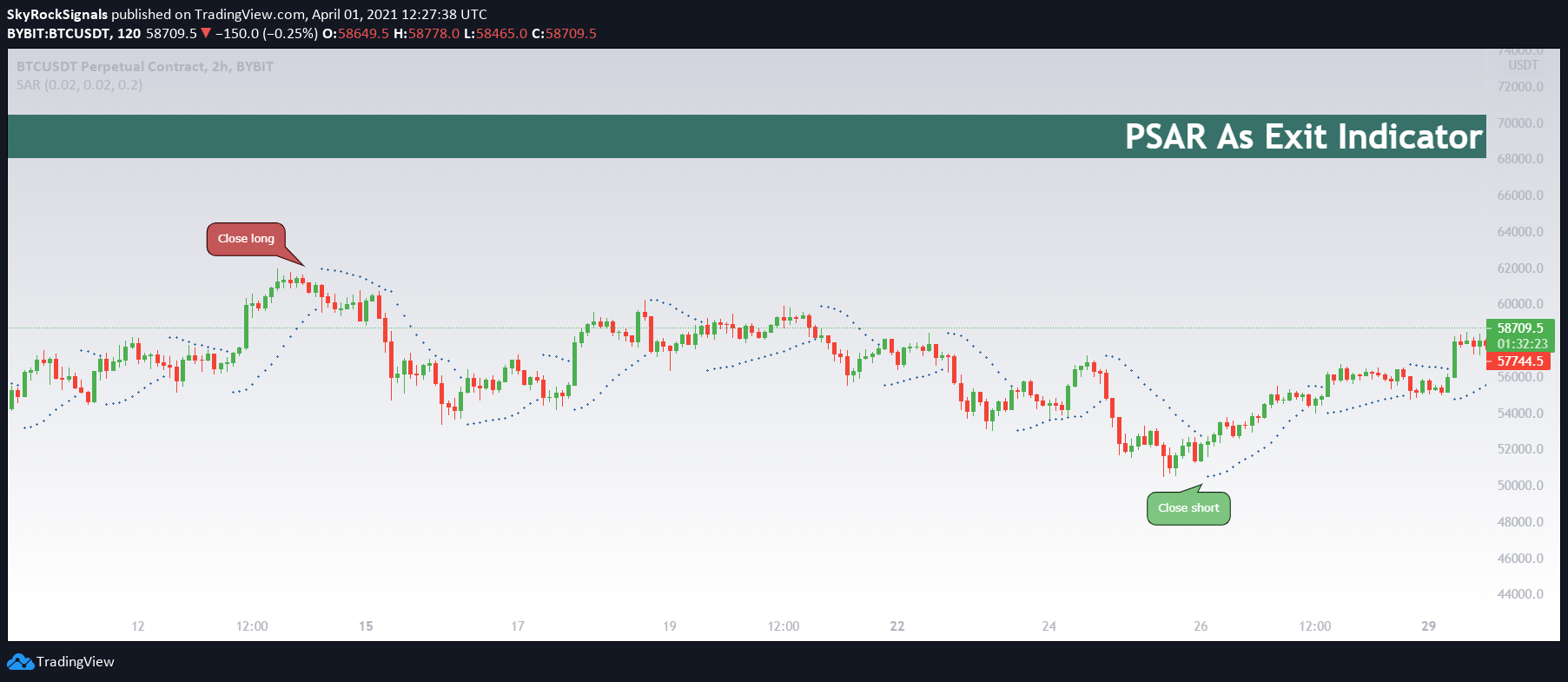Click the 62000.0 price axis label
This screenshot has width=1568, height=682.
point(1520,268)
